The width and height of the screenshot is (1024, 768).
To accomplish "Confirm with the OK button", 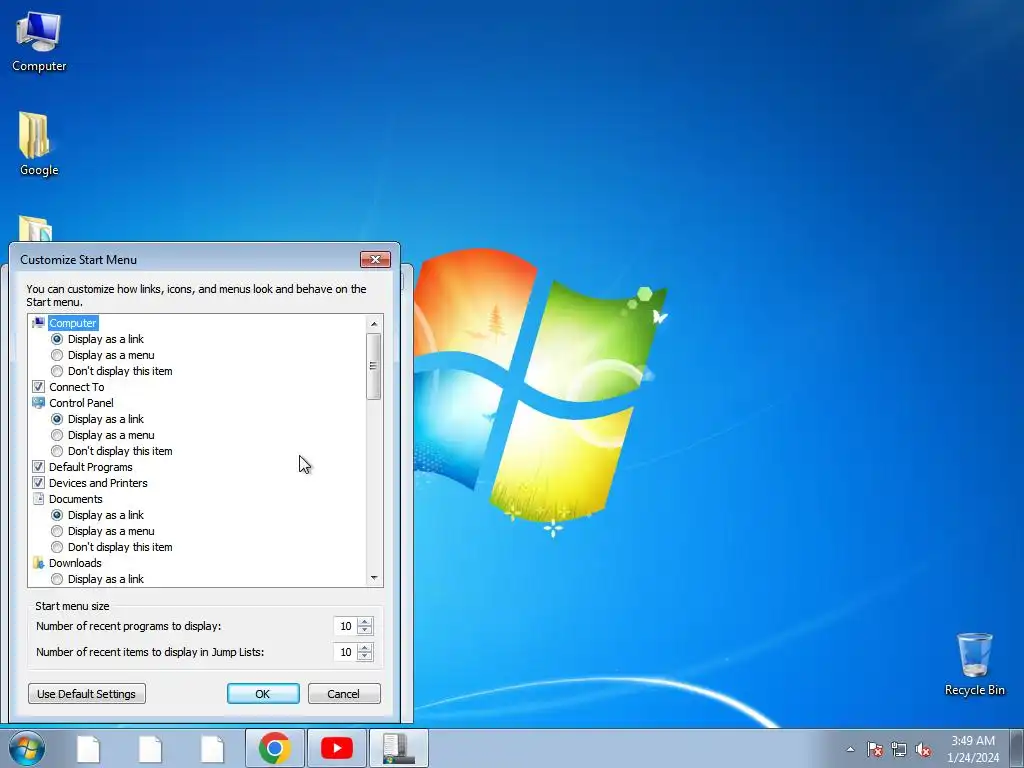I will (263, 694).
